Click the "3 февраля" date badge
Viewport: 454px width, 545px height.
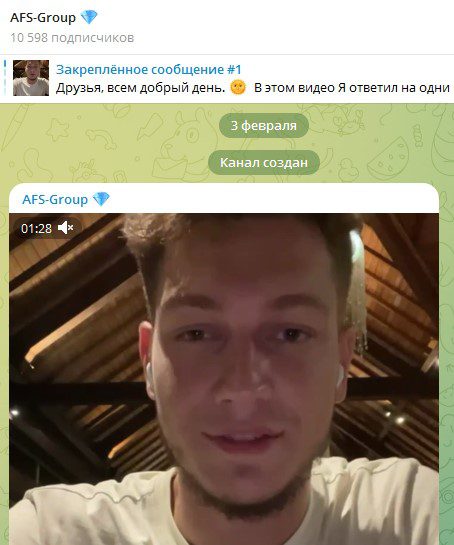[264, 125]
